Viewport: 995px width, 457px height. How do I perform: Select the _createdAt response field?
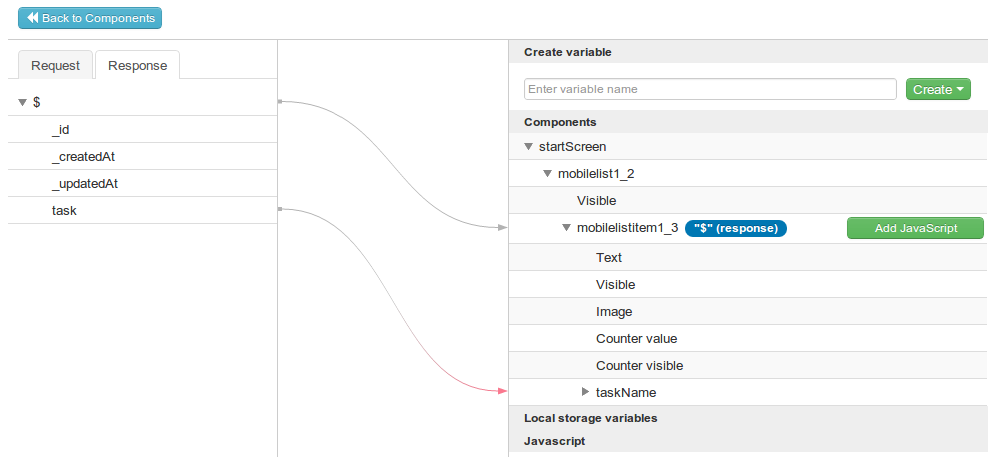(x=84, y=156)
